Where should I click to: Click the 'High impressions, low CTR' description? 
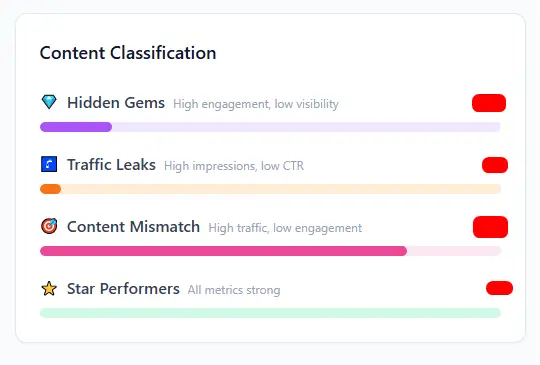pos(234,166)
